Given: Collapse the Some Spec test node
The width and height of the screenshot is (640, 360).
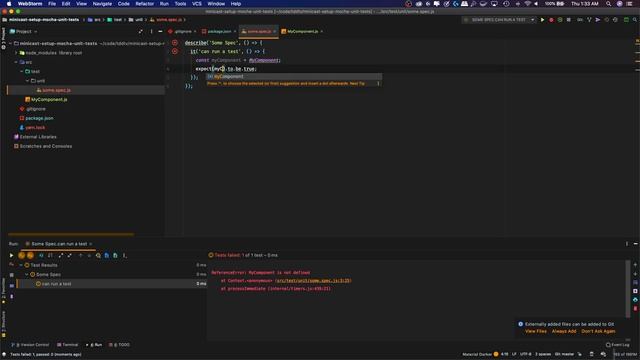Looking at the screenshot, I should (27, 275).
